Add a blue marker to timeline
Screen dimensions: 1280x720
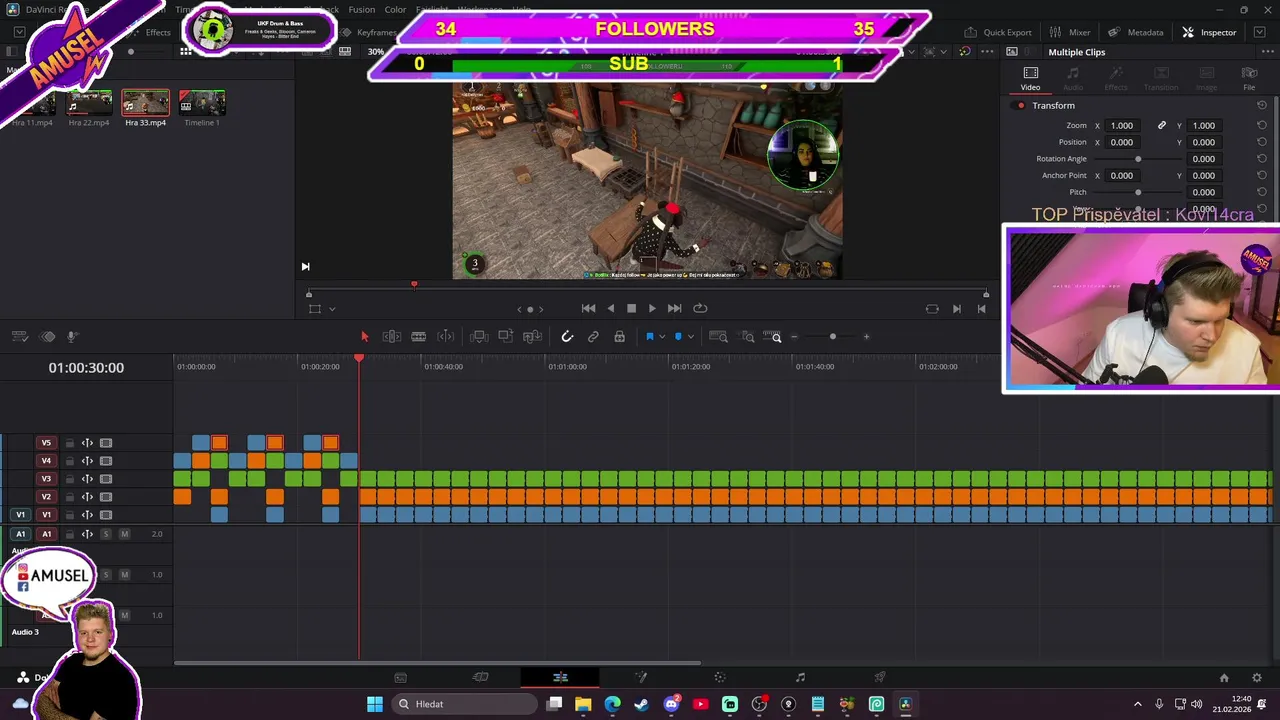[678, 337]
